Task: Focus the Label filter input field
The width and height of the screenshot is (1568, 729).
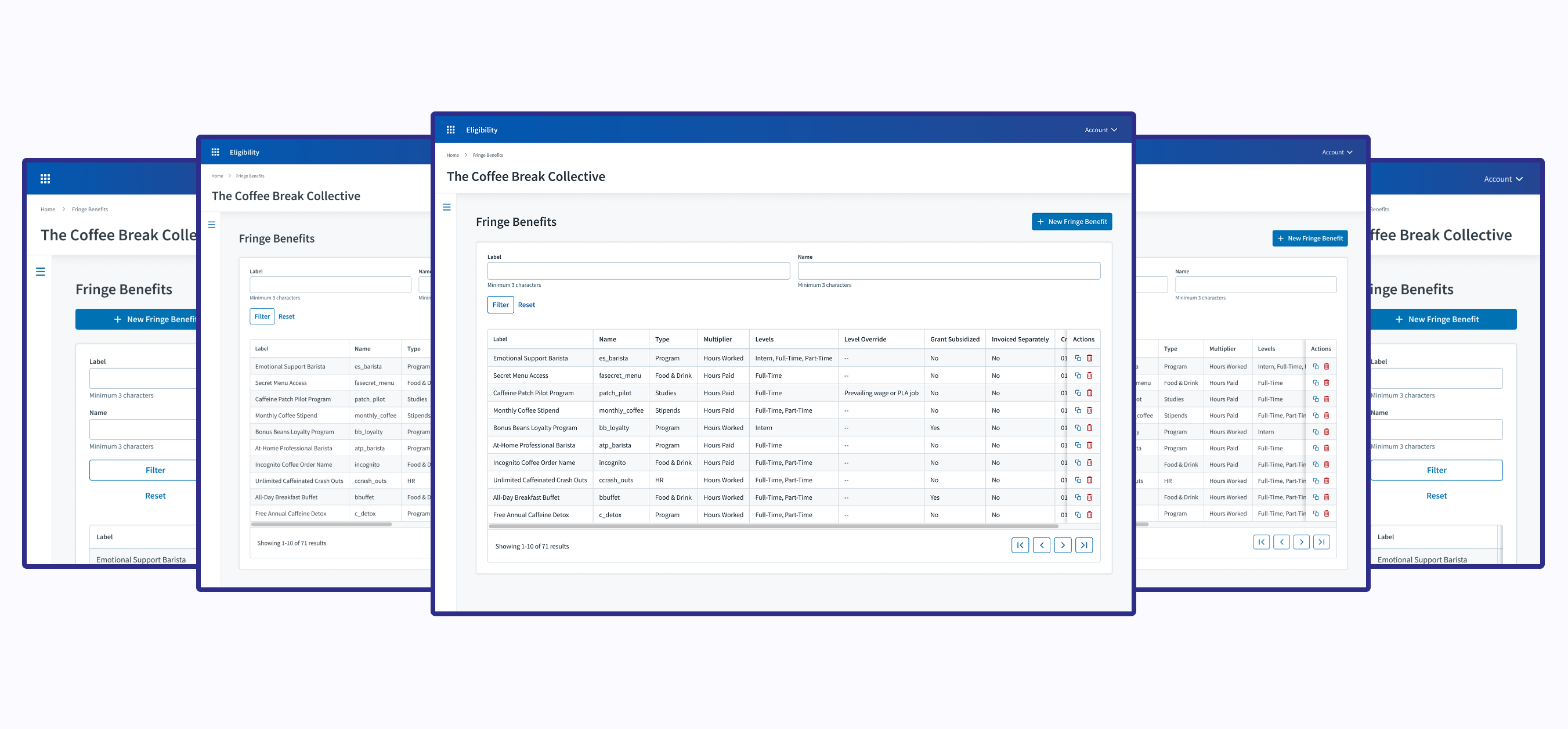Action: [638, 271]
